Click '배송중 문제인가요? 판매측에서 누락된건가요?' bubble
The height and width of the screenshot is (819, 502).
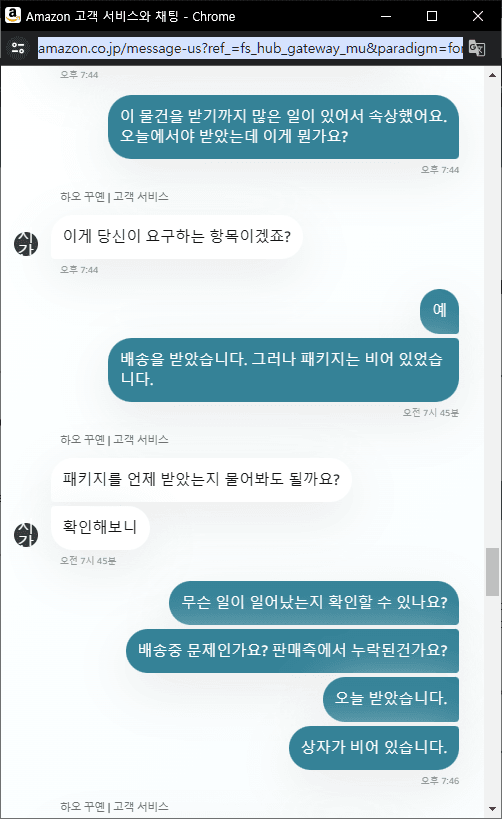293,651
